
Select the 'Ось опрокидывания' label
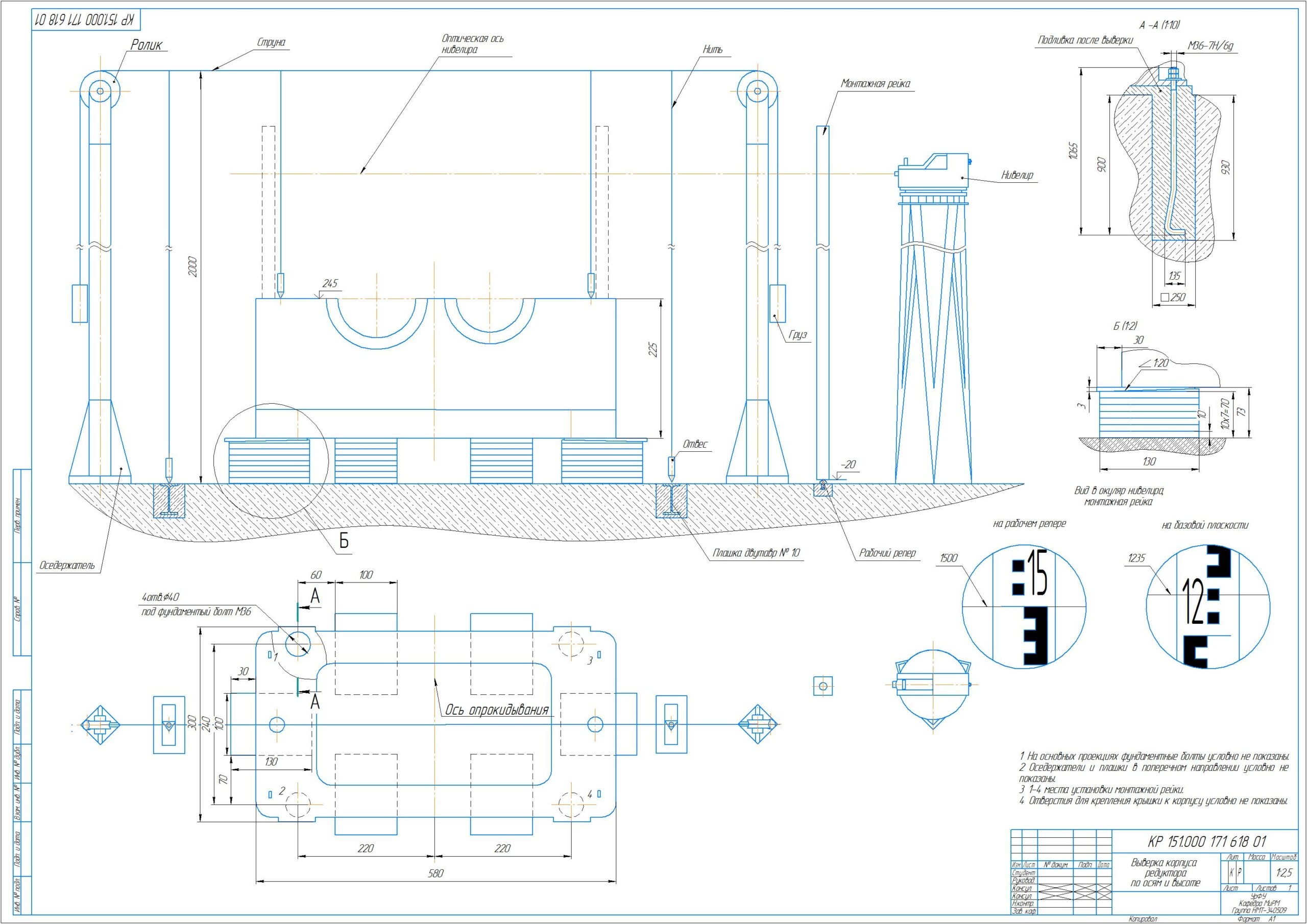tap(496, 710)
